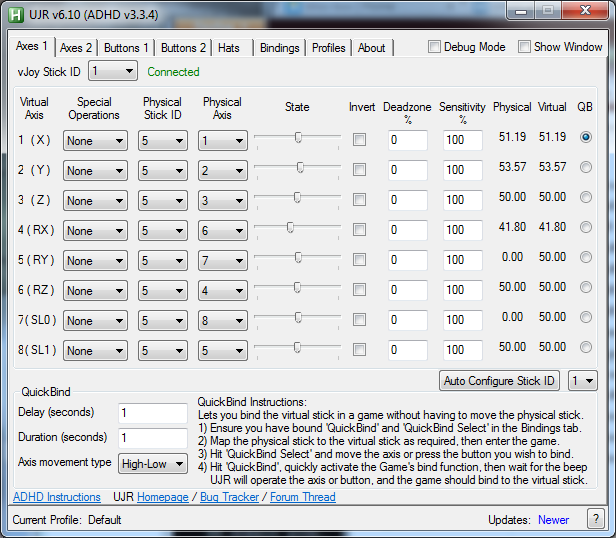Open the vJoy Stick ID dropdown

pyautogui.click(x=113, y=71)
